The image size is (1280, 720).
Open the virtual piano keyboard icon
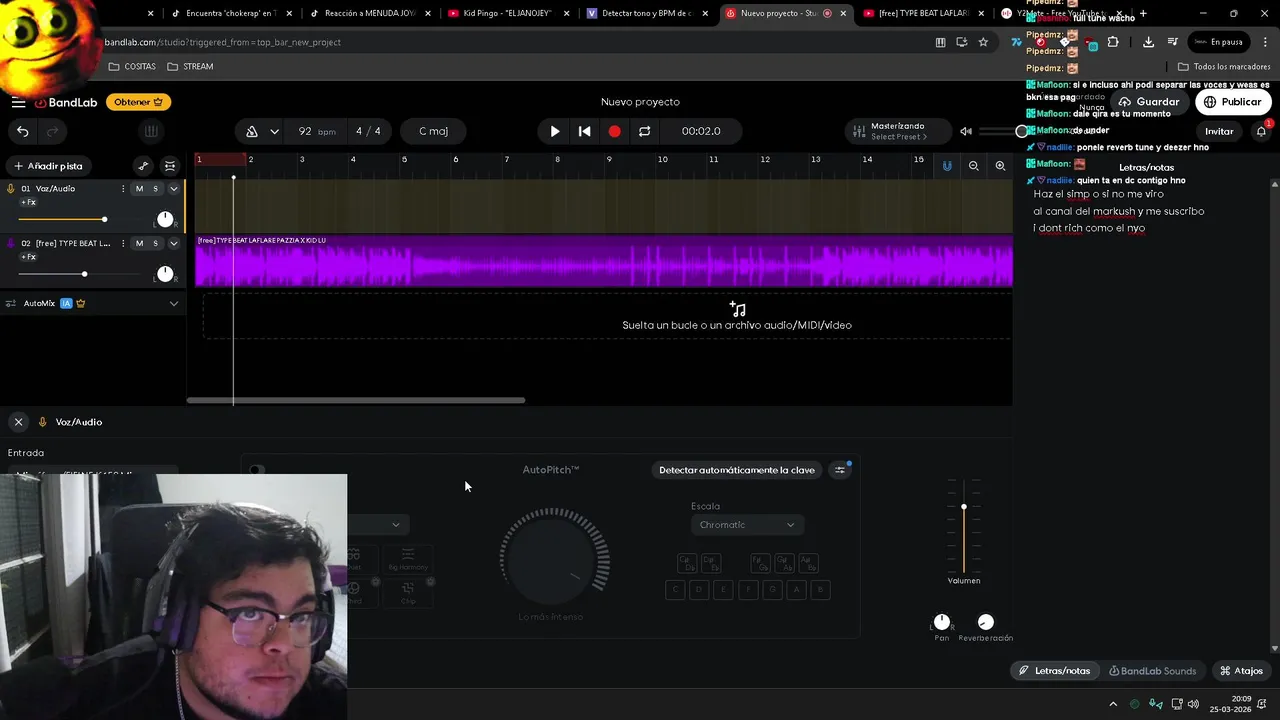pyautogui.click(x=150, y=131)
